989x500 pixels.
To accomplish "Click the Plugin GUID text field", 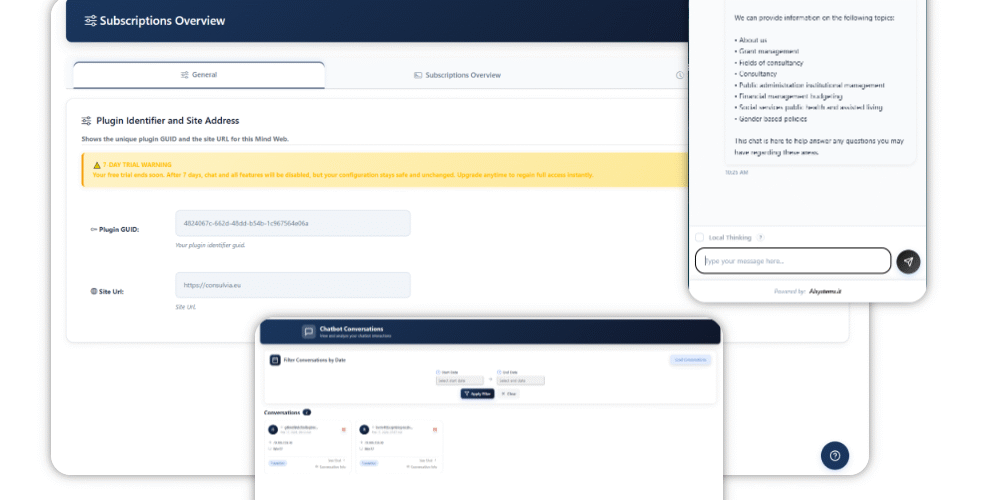I will [x=292, y=223].
